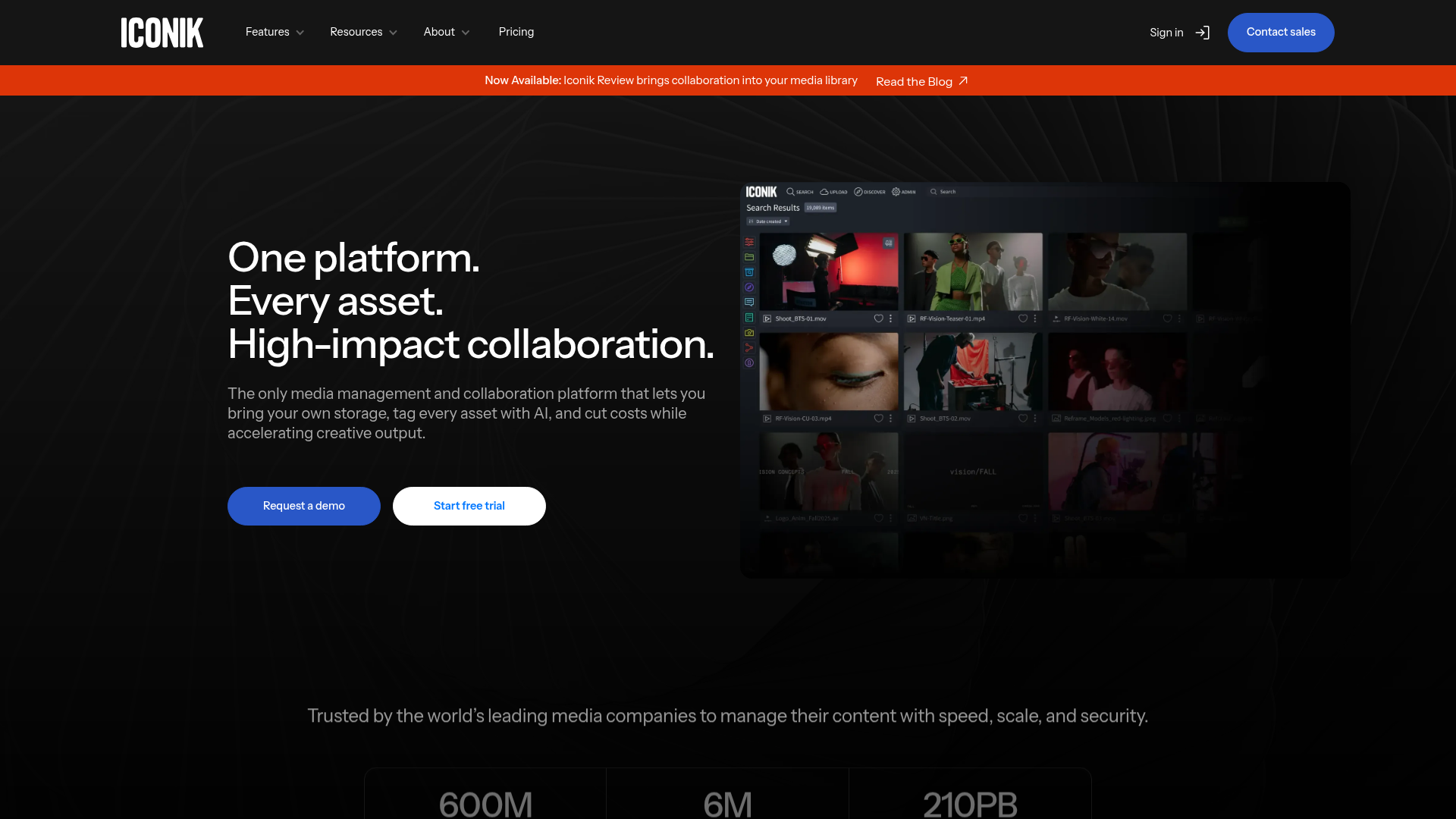Select the Discover compass icon
The height and width of the screenshot is (819, 1456).
(x=858, y=192)
